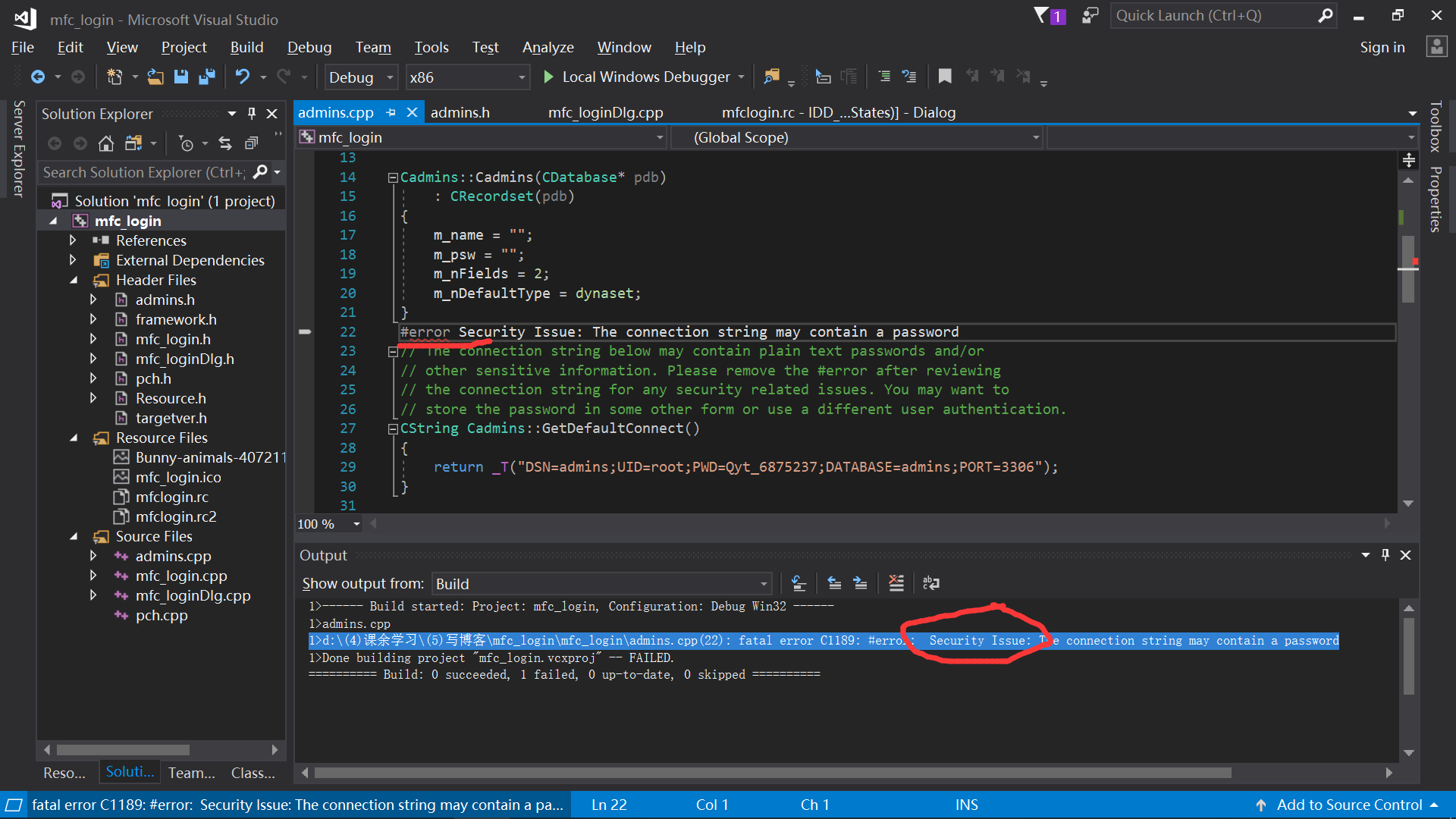
Task: Open the feedback icon beside Quick Launch
Action: (1090, 16)
